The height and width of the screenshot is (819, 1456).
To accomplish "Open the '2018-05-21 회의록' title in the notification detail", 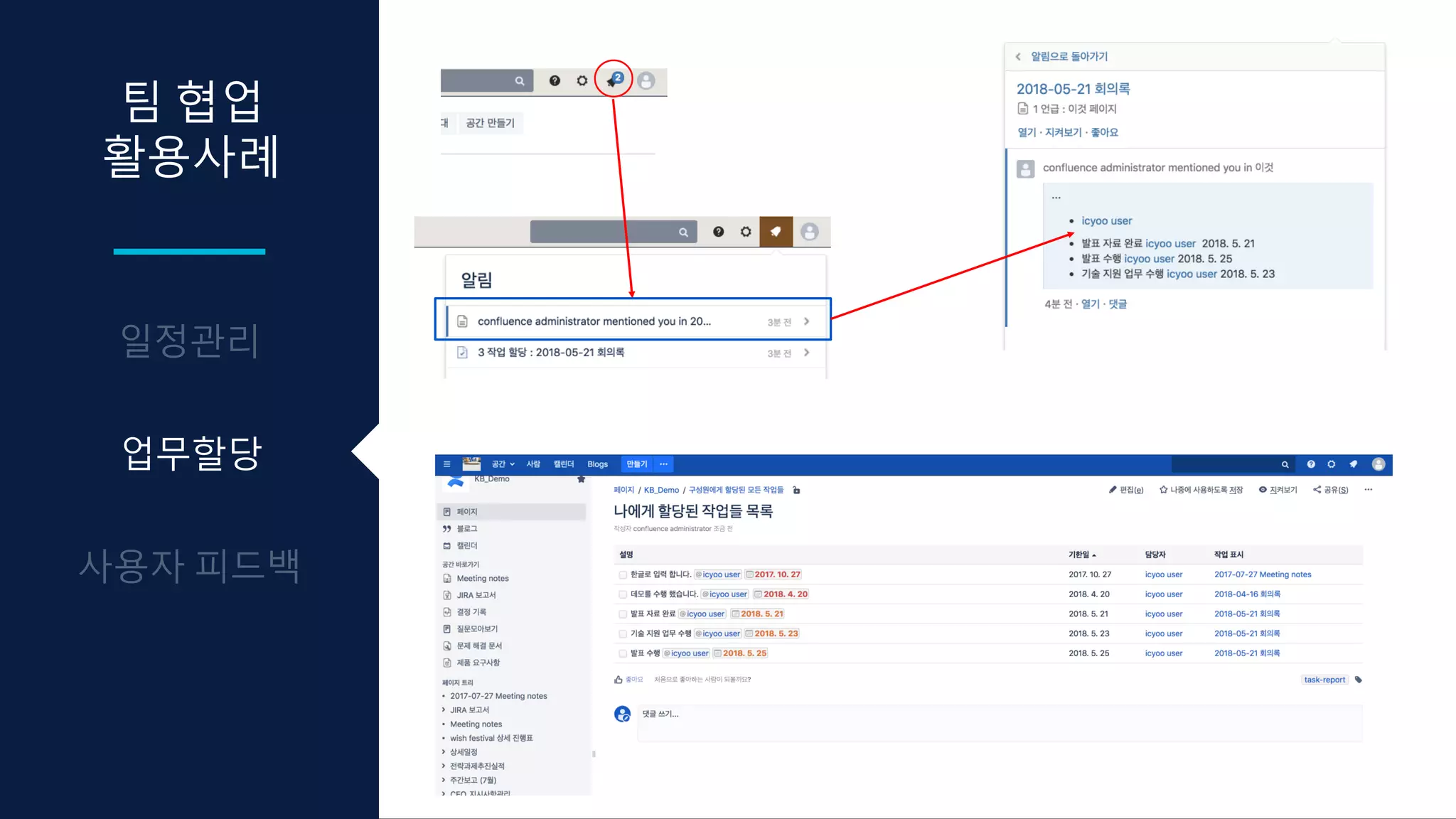I will coord(1073,89).
